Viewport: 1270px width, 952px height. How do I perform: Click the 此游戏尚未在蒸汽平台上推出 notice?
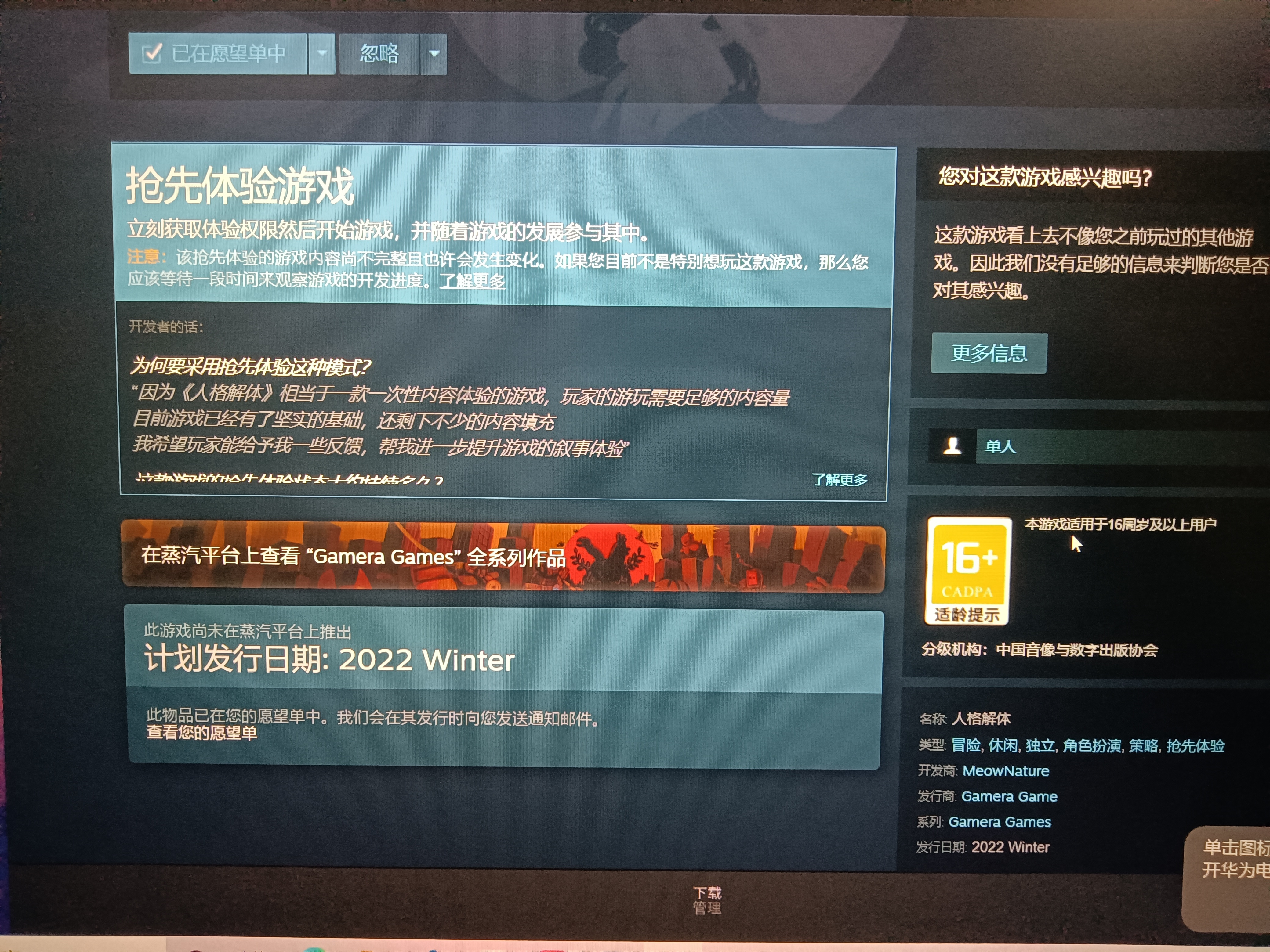point(248,631)
